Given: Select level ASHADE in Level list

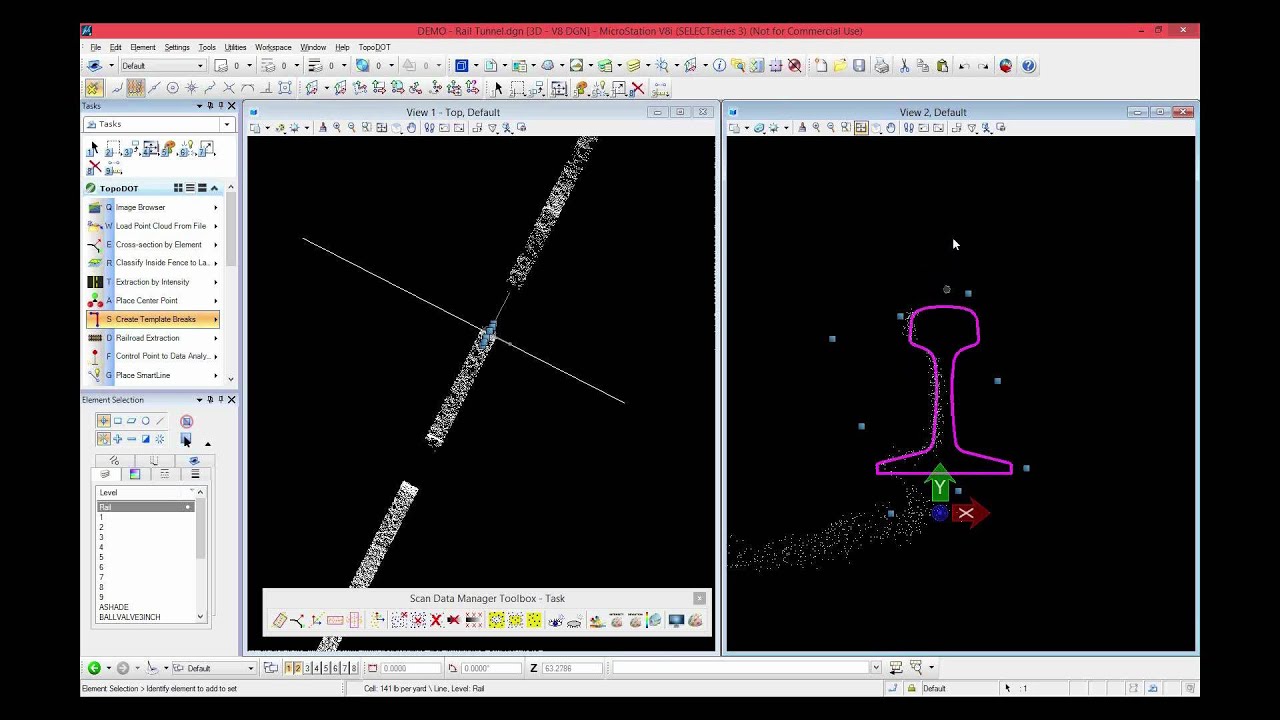Looking at the screenshot, I should 113,607.
